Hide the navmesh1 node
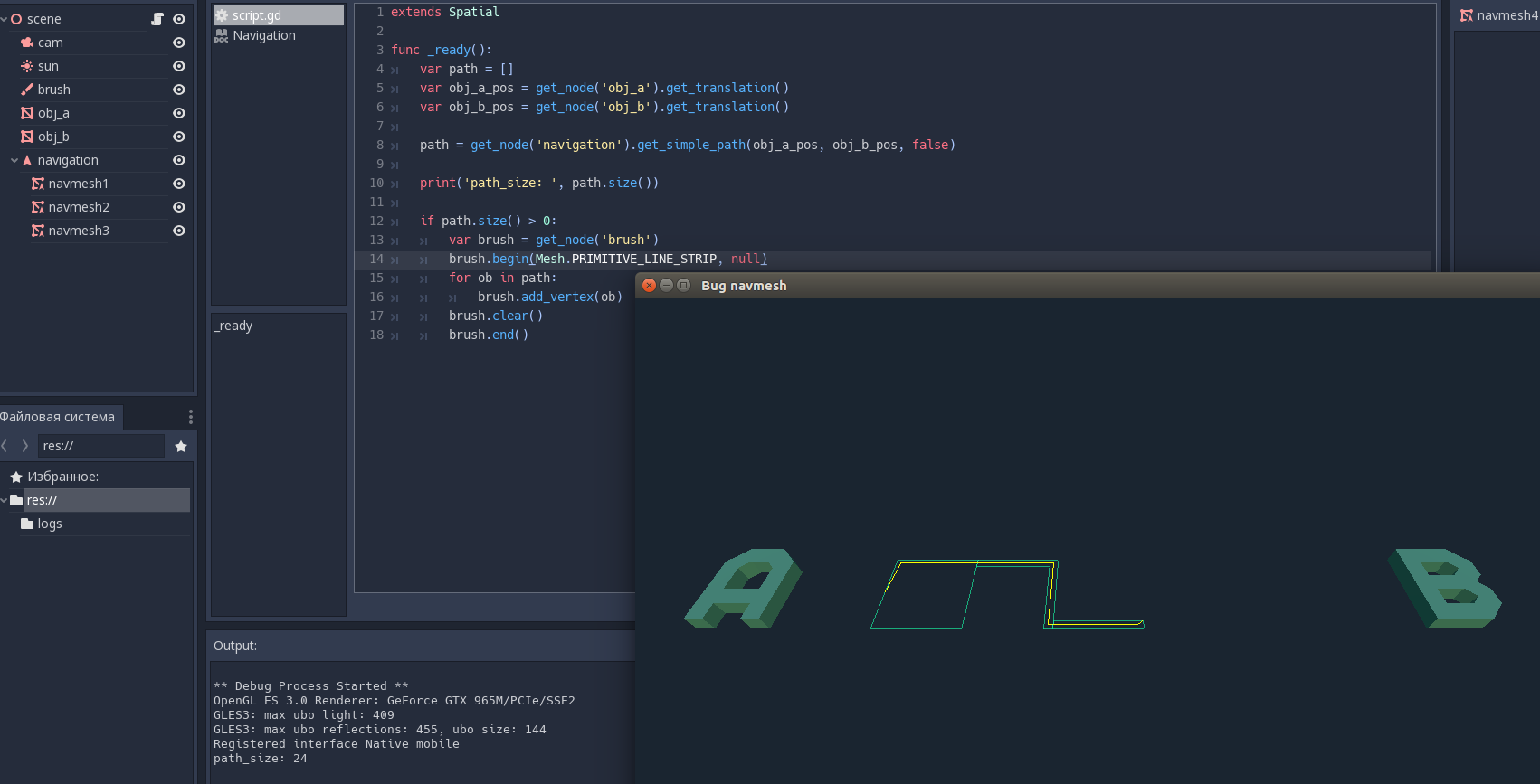The width and height of the screenshot is (1540, 784). (x=179, y=184)
